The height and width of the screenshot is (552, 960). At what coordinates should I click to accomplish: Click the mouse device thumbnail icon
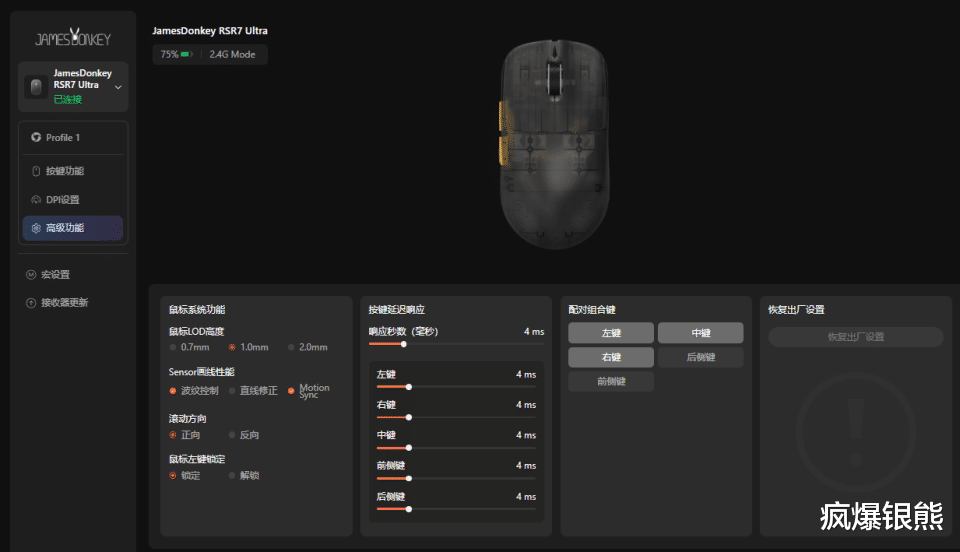coord(36,87)
